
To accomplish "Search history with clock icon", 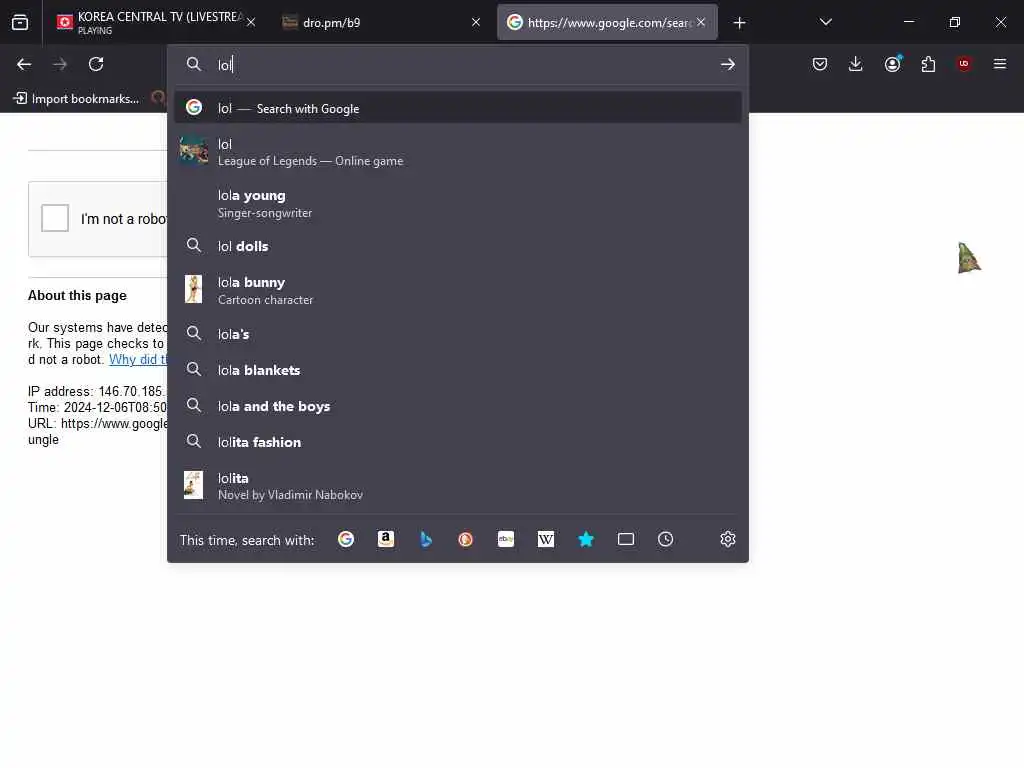I will (x=665, y=539).
